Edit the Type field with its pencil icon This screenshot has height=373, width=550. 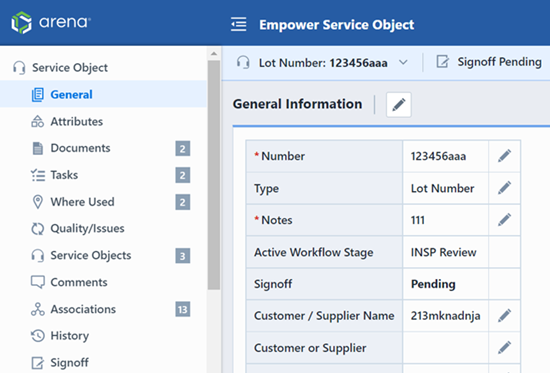click(504, 188)
